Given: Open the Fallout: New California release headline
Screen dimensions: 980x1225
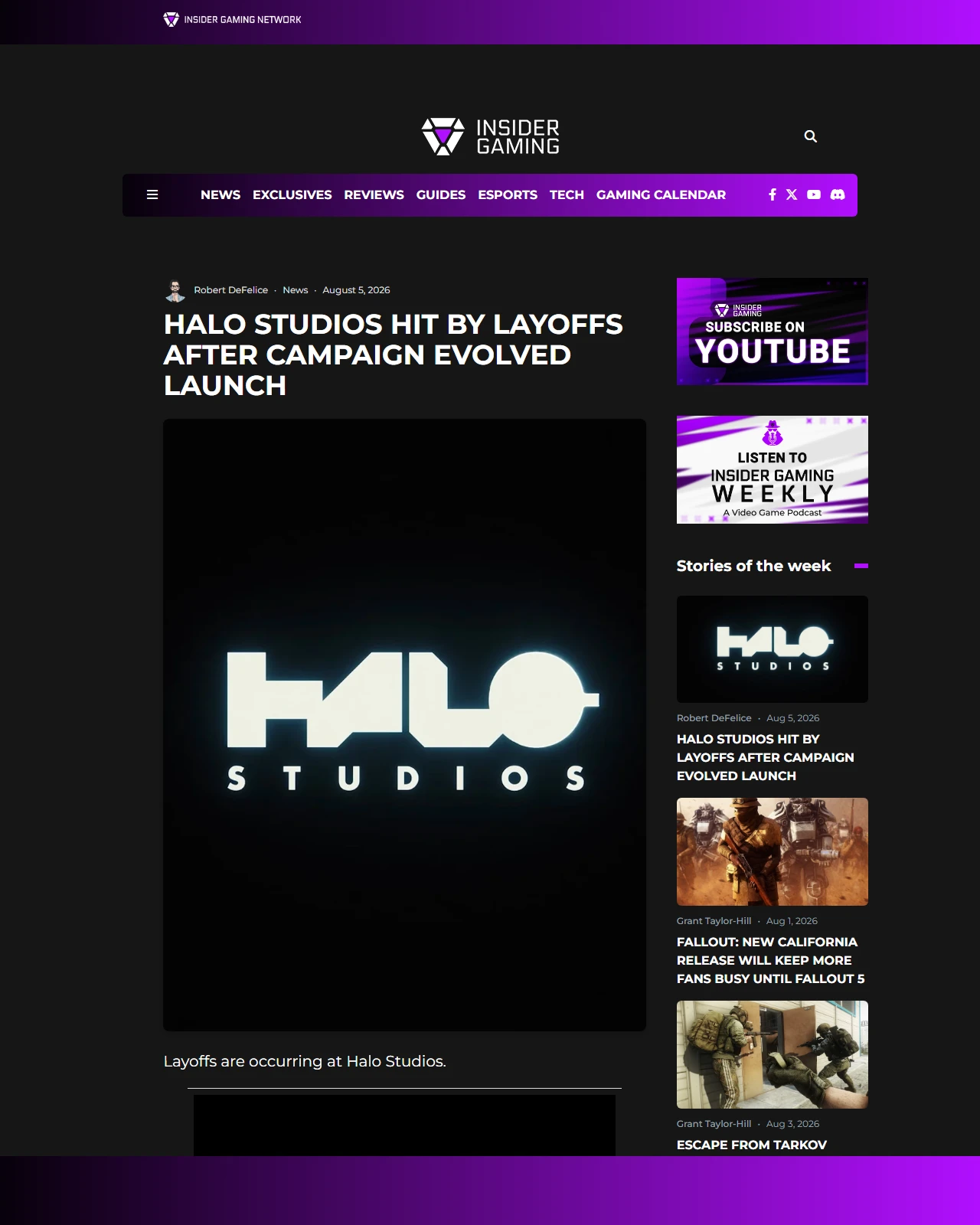Looking at the screenshot, I should click(x=771, y=960).
